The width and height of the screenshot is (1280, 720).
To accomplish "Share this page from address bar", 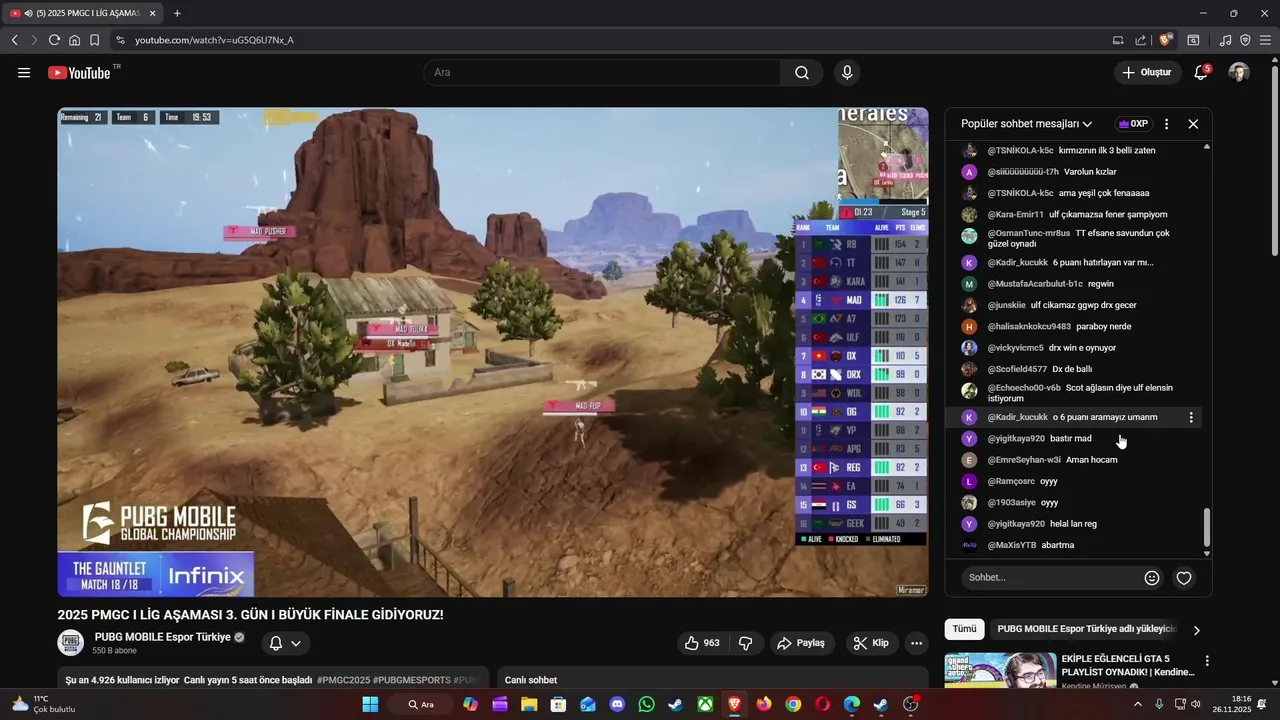I will click(1141, 40).
